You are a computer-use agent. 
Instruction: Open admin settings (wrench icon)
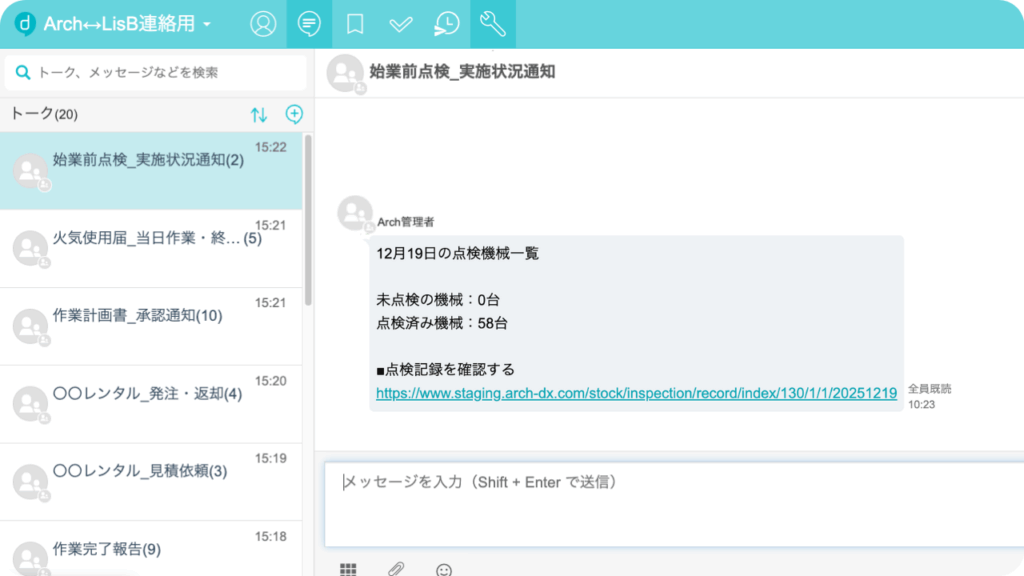pos(492,24)
